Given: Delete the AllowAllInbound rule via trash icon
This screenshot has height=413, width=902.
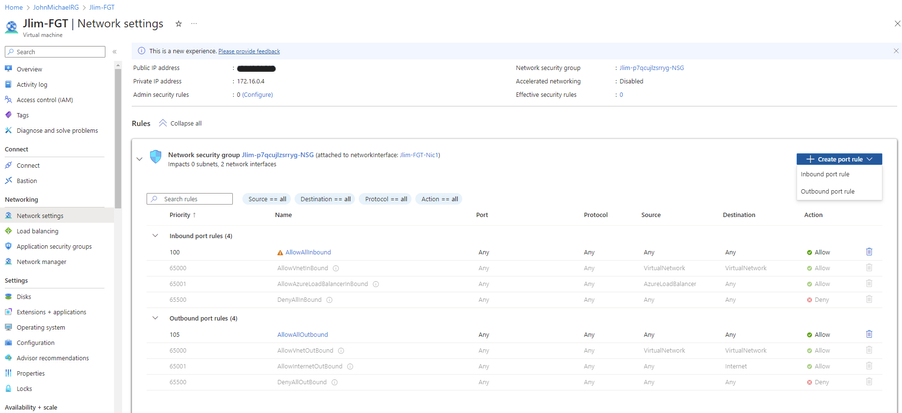Looking at the screenshot, I should click(x=869, y=252).
